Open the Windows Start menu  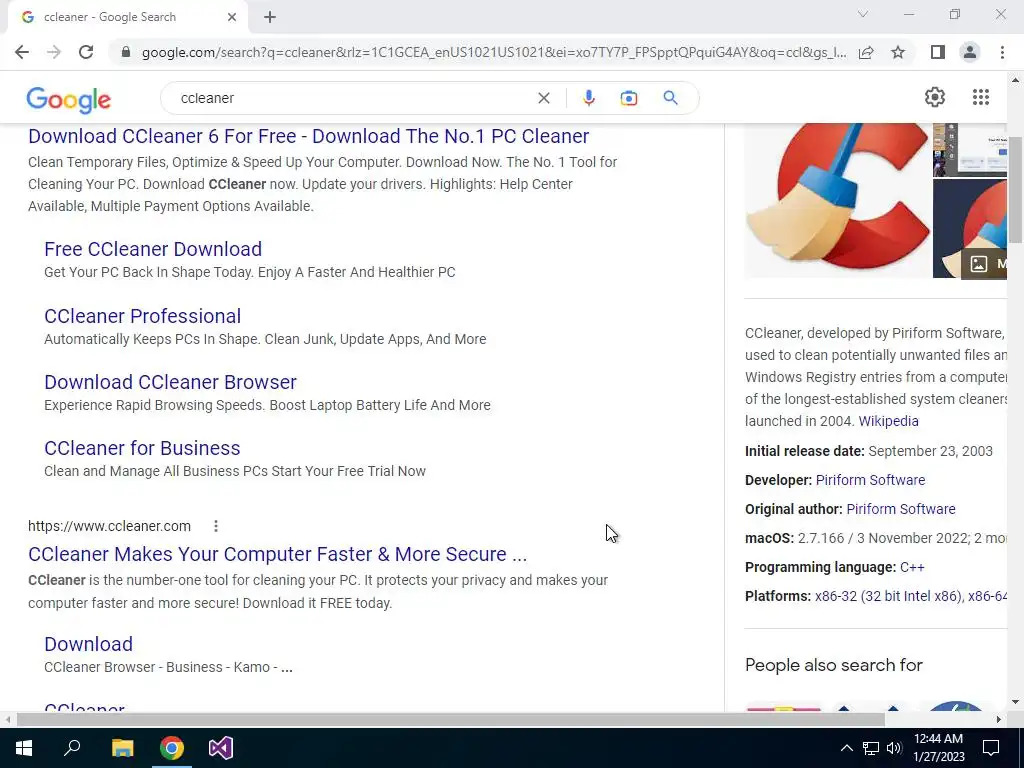(24, 748)
